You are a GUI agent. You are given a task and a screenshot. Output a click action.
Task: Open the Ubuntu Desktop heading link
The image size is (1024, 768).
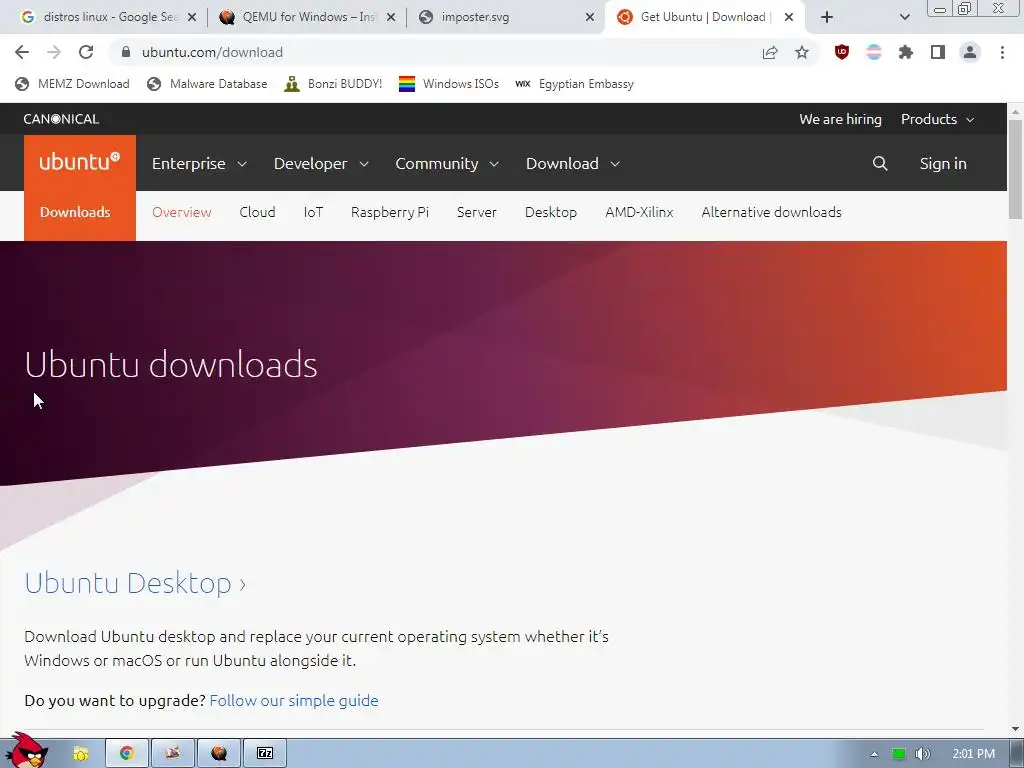[x=135, y=583]
